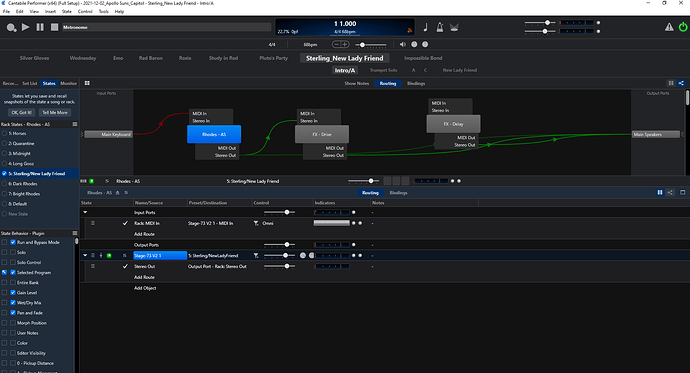Viewport: 690px width, 373px height.
Task: Open the MIDI filter icon on Stage-73 V2 1 row
Action: coord(256,256)
